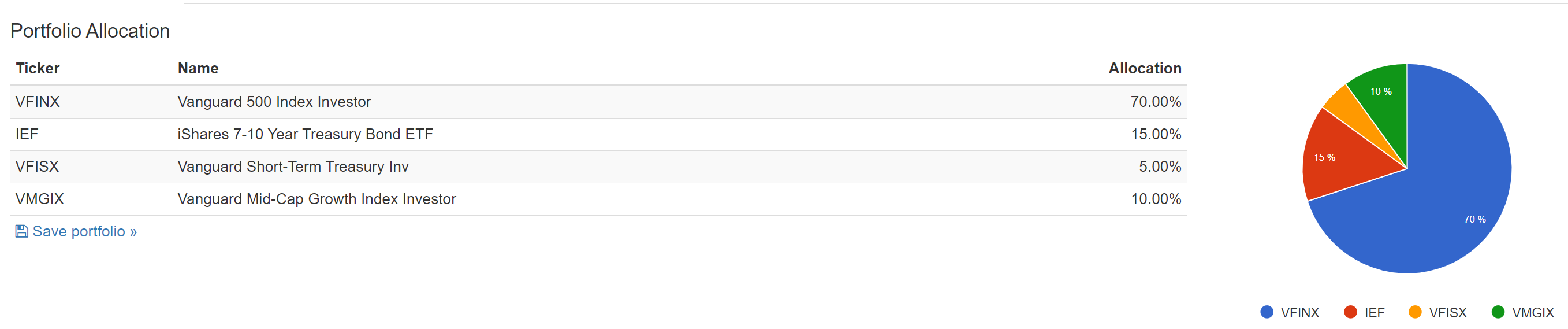Click the green VMGIX legend dot
This screenshot has height=329, width=1568.
coord(1498,312)
